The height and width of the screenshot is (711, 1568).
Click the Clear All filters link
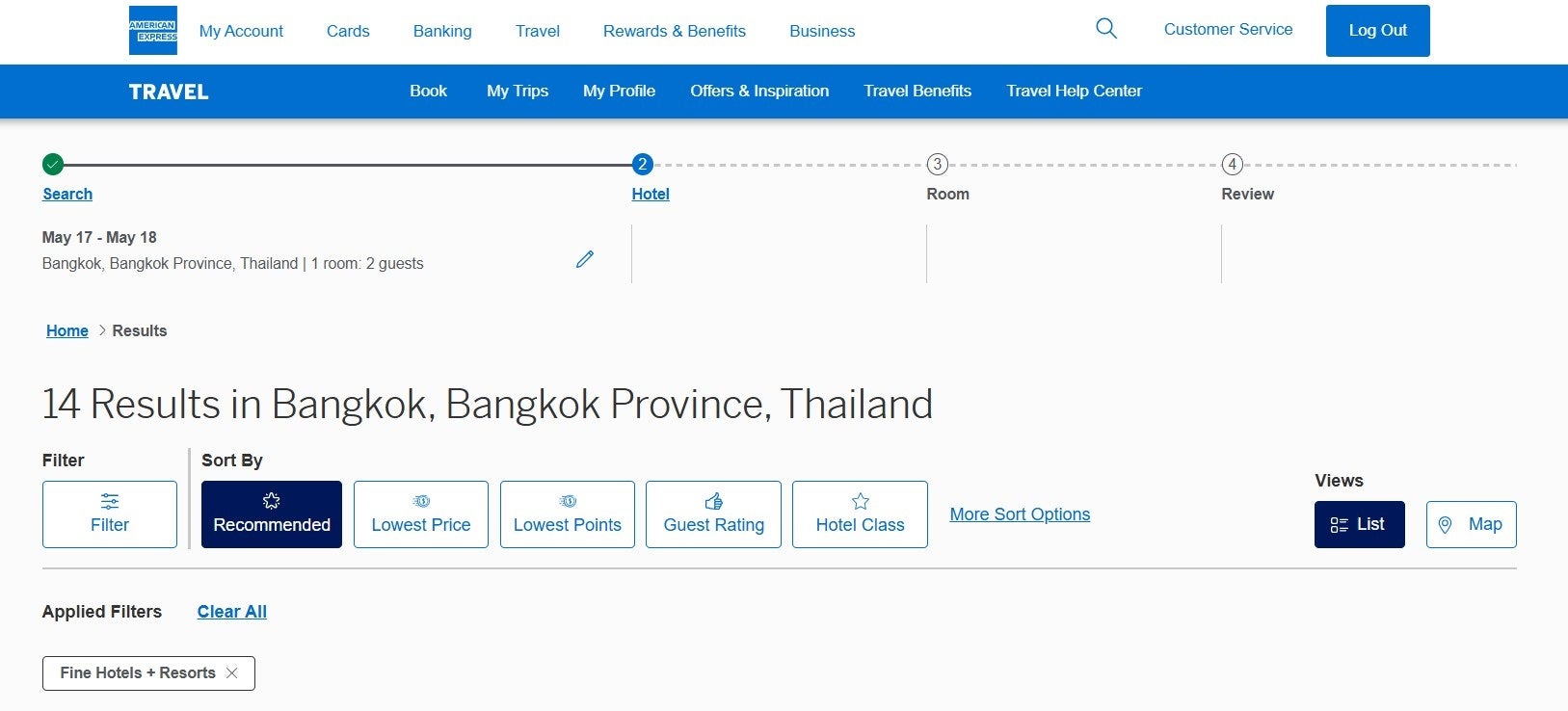[232, 612]
